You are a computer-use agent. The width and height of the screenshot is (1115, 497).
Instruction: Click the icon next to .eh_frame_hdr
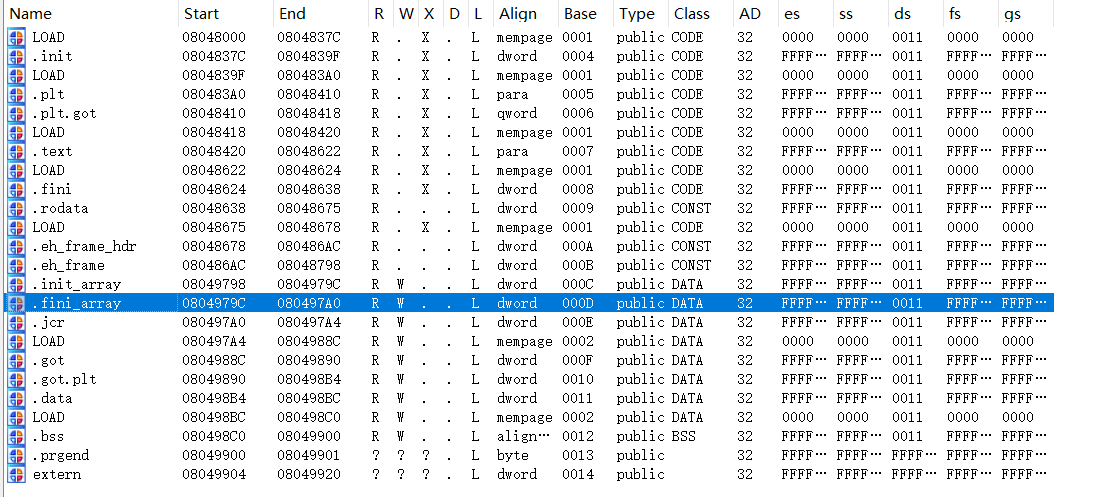click(16, 247)
